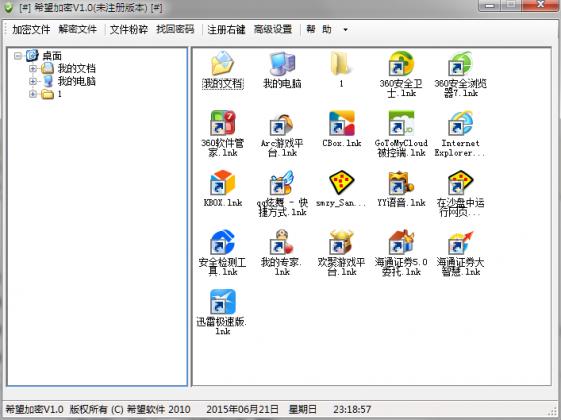The image size is (561, 420).
Task: Select 桌面 in the folder tree
Action: point(52,56)
